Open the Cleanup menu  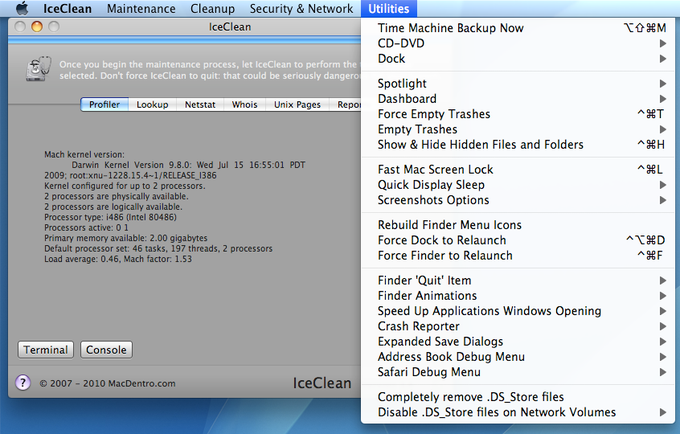point(212,9)
